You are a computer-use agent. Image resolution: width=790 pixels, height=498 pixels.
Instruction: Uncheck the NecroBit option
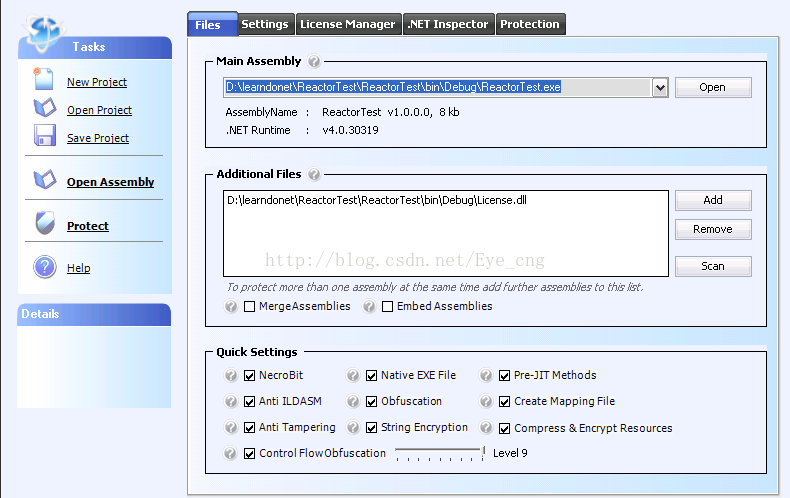pos(249,376)
